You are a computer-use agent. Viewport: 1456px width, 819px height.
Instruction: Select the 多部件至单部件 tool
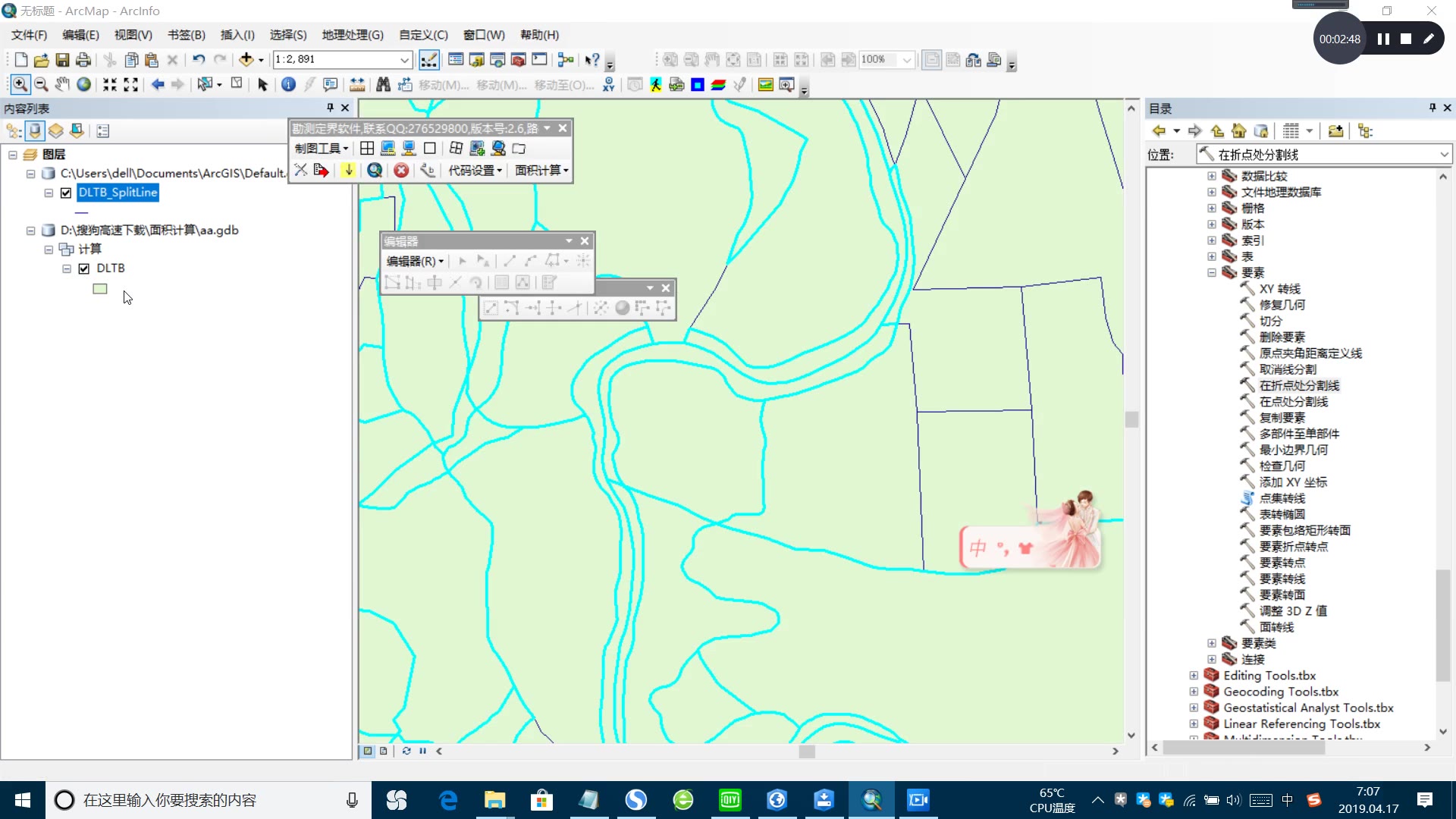[x=1298, y=434]
